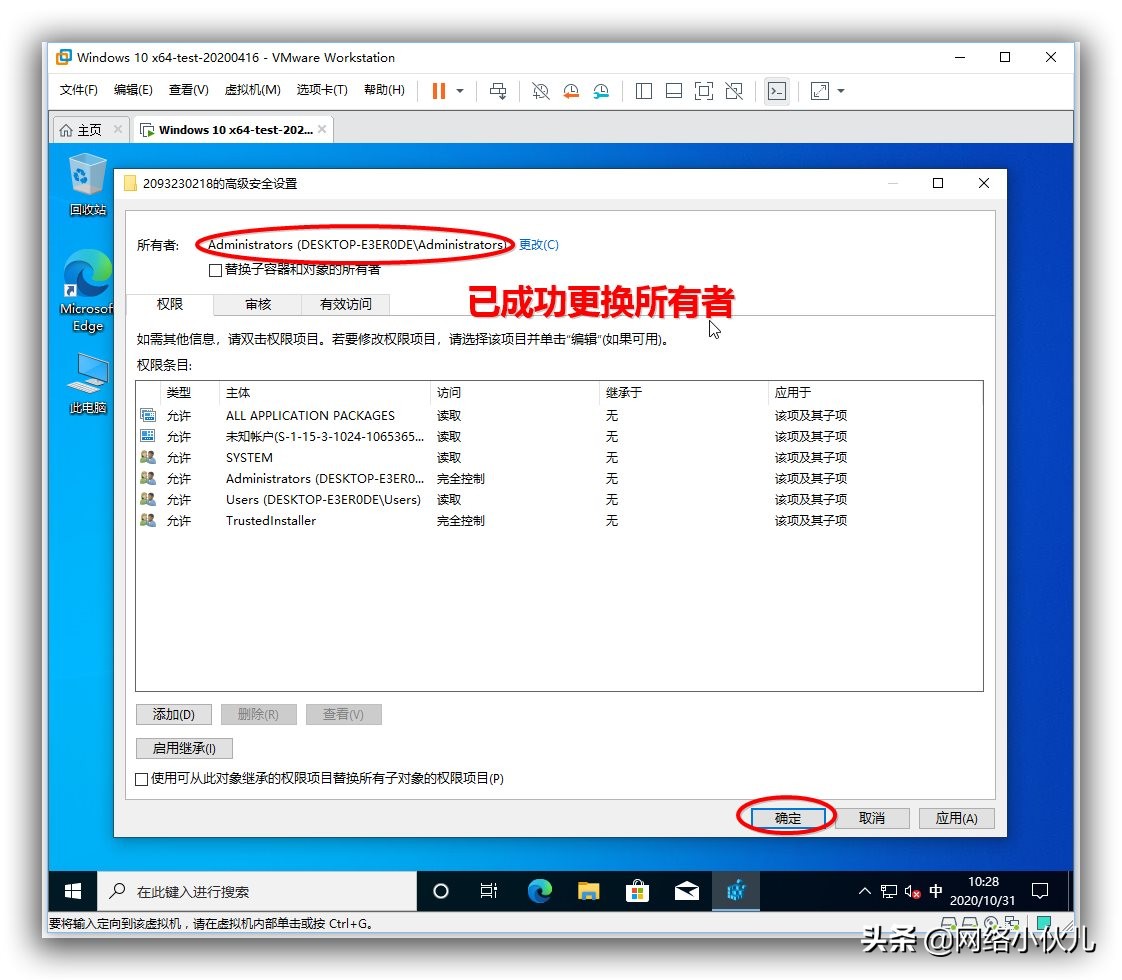
Task: Uncheck 替换子容器和对象的所有者
Action: tap(215, 270)
